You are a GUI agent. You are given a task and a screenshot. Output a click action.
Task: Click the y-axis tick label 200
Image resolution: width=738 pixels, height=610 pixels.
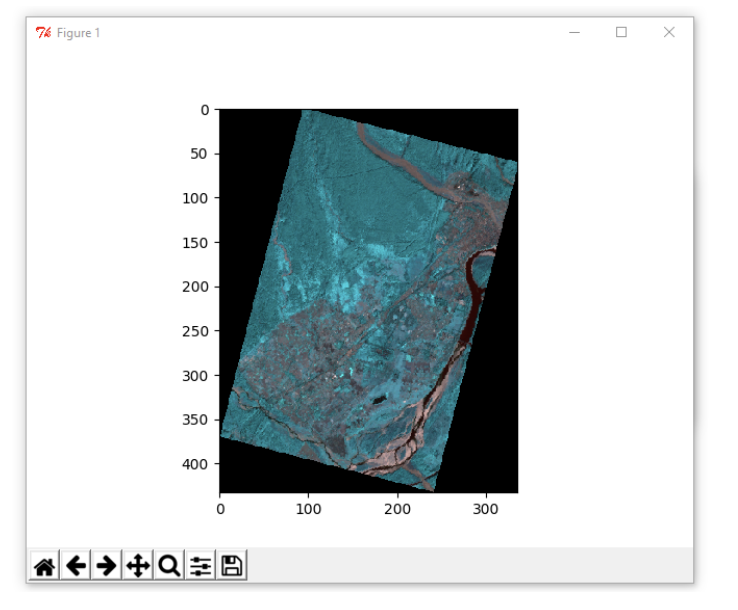(x=195, y=286)
